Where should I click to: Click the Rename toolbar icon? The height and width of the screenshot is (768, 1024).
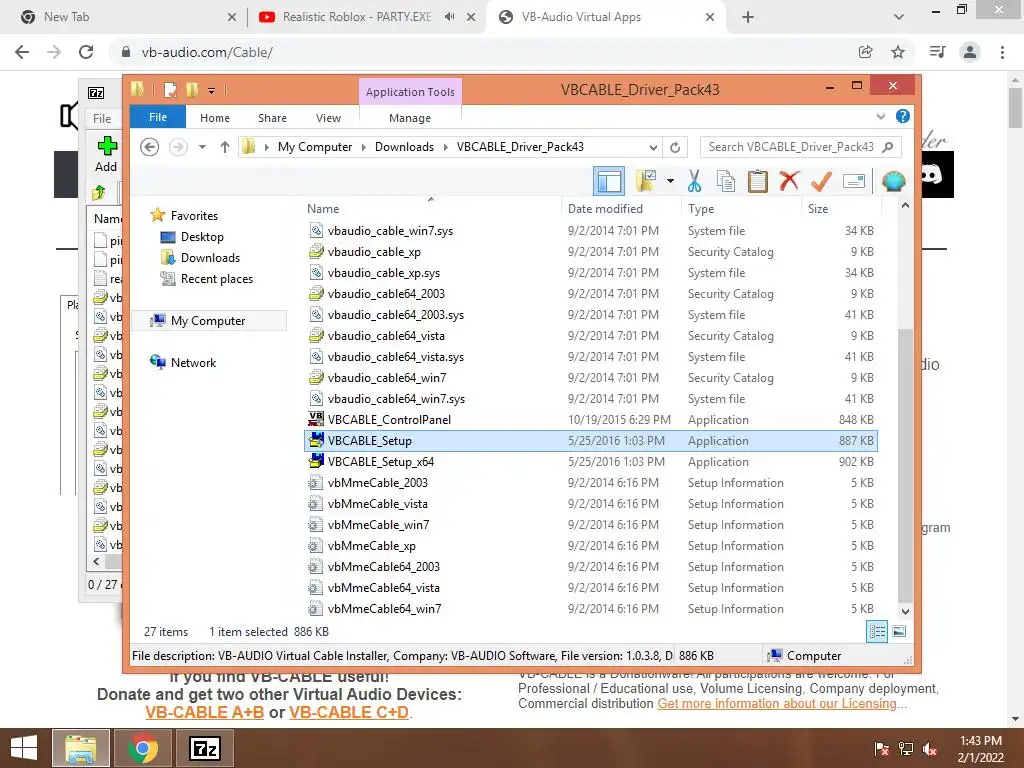[854, 181]
